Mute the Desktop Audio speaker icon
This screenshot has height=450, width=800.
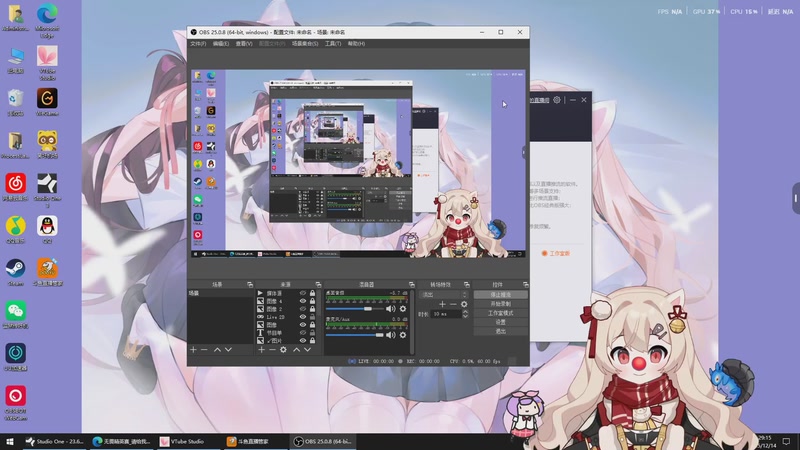point(390,309)
